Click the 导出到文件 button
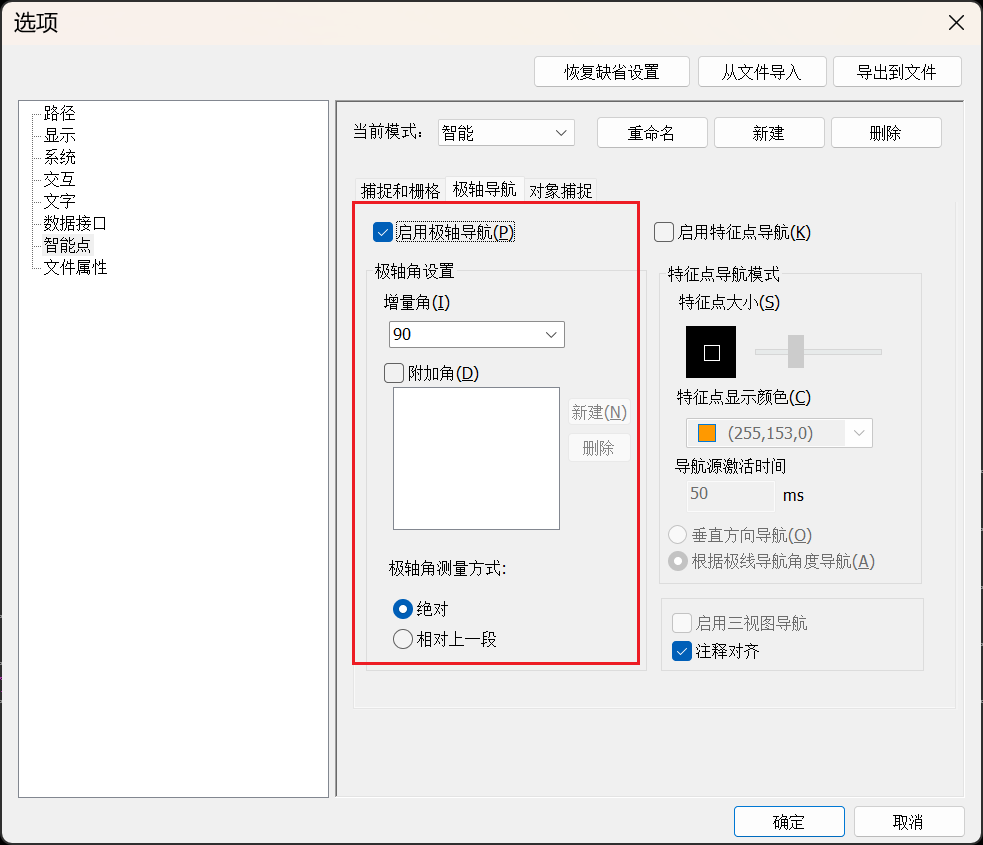Screen dimensions: 983x845 click(x=897, y=72)
